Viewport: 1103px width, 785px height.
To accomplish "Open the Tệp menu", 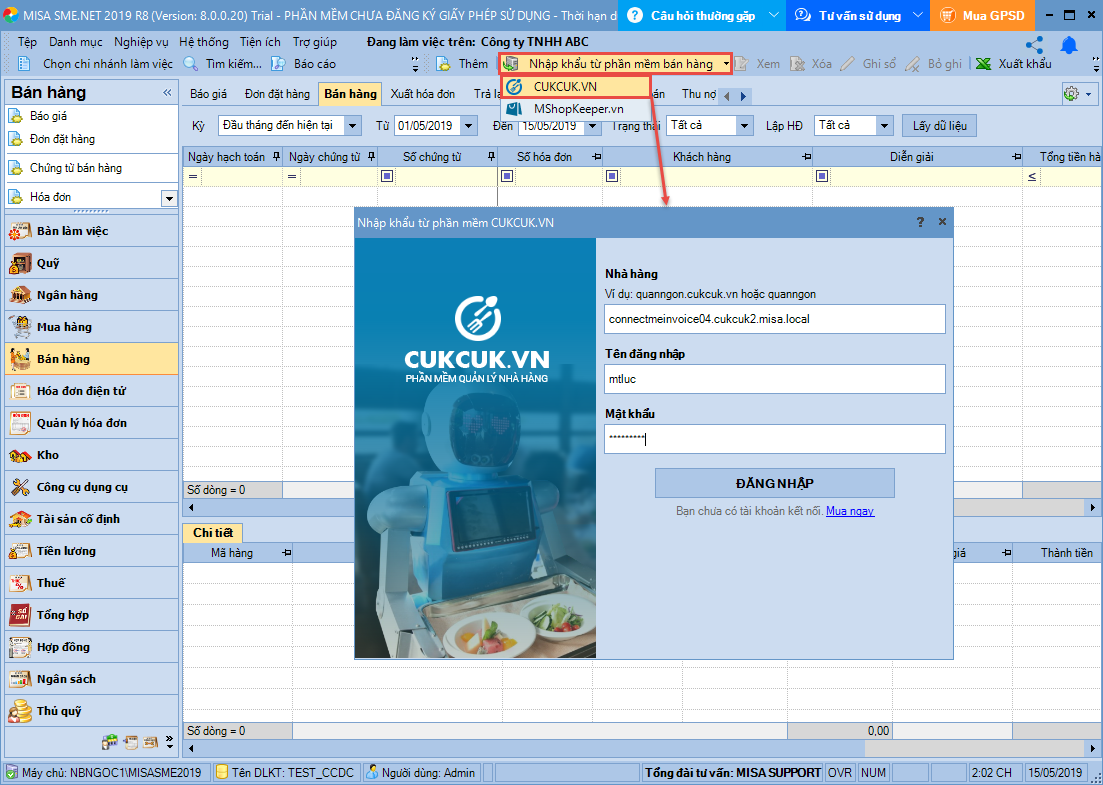I will pyautogui.click(x=27, y=42).
